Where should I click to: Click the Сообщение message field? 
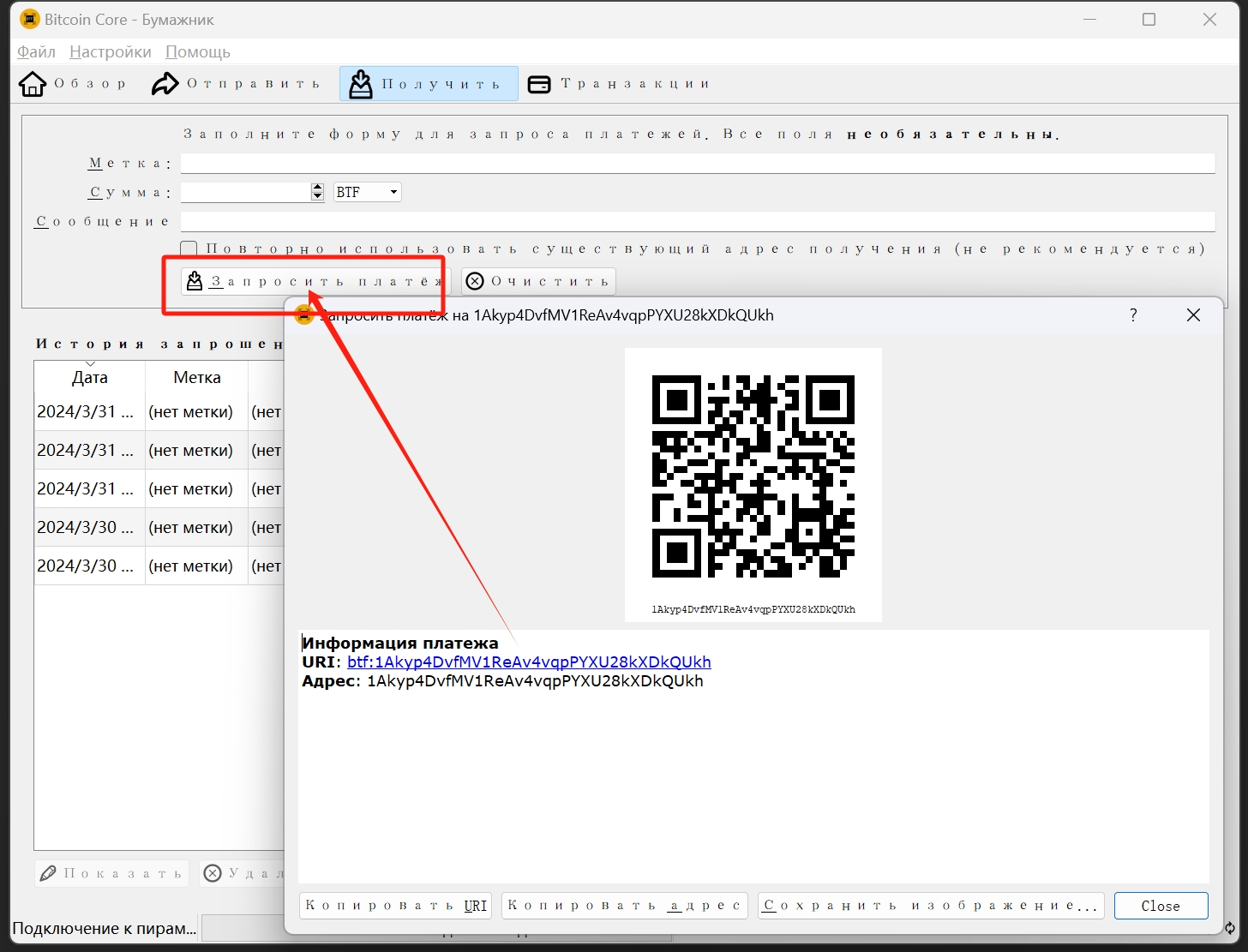[x=698, y=221]
